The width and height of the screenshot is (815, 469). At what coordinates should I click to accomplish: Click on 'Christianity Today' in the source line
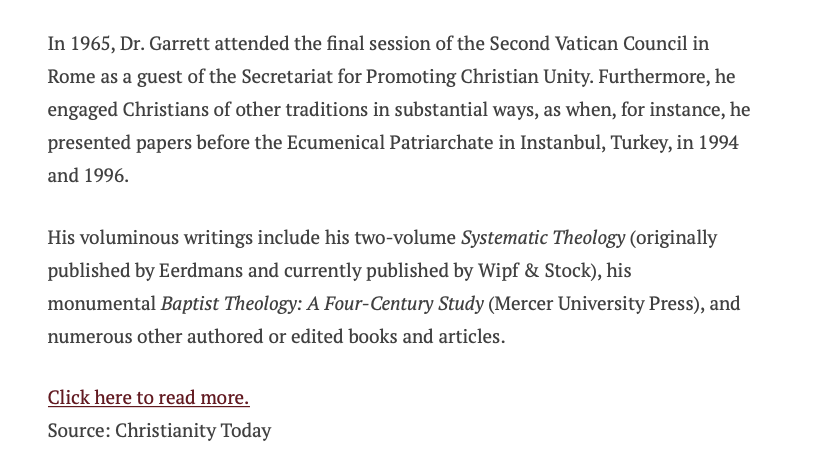point(193,431)
